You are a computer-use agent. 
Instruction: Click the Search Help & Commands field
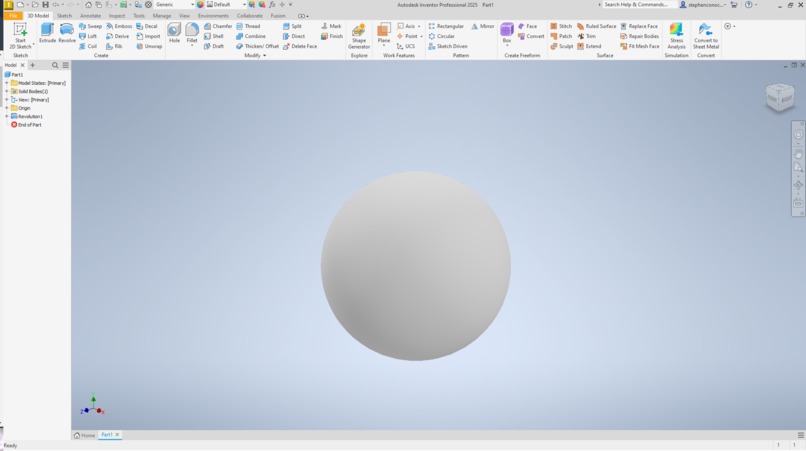637,5
